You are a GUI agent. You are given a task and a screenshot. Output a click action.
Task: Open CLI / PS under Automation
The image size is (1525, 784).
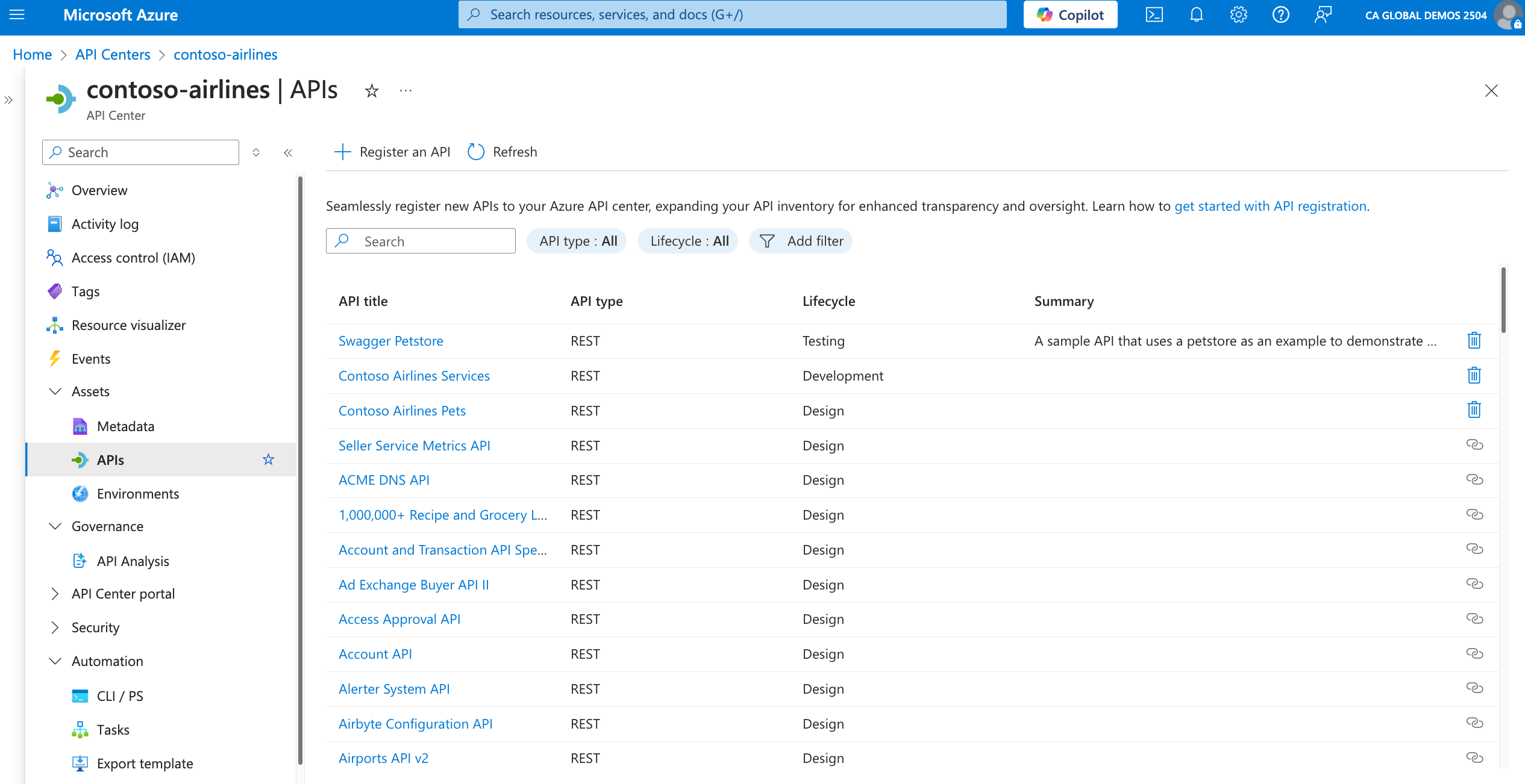tap(120, 696)
